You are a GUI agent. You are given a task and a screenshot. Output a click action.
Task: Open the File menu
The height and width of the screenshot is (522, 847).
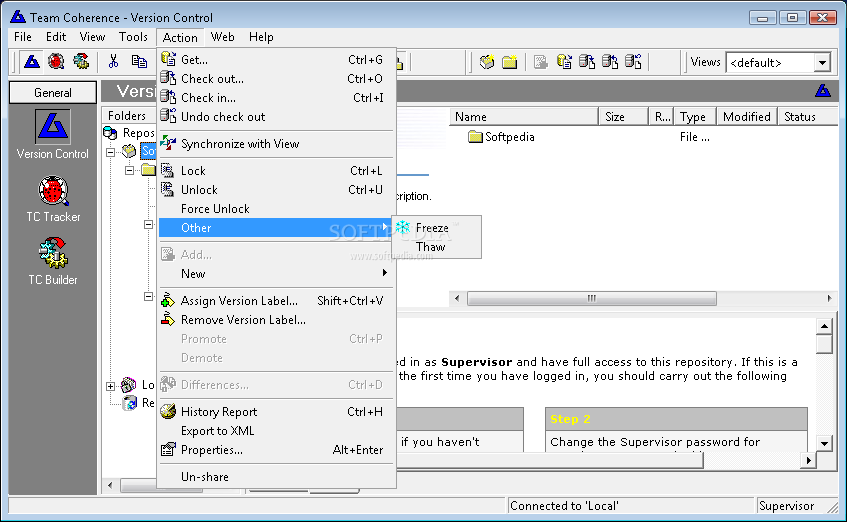pyautogui.click(x=23, y=37)
